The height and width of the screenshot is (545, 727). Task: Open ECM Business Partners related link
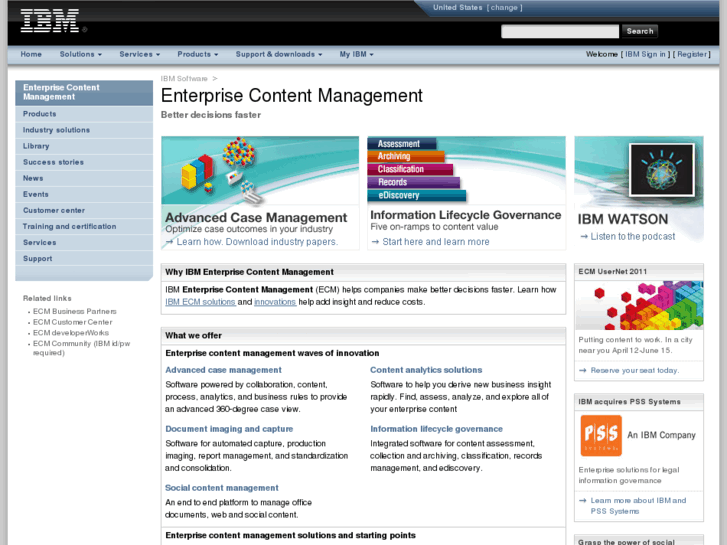75,311
